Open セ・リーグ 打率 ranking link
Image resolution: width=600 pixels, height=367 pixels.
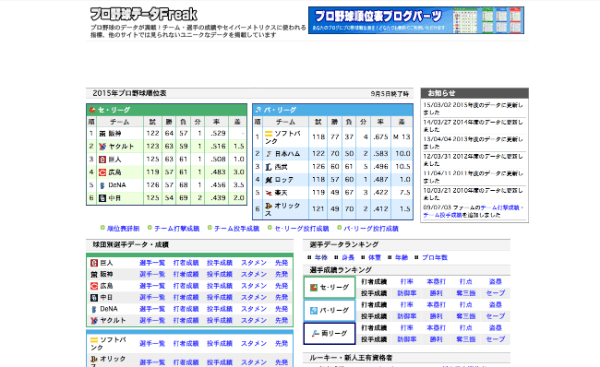407,282
